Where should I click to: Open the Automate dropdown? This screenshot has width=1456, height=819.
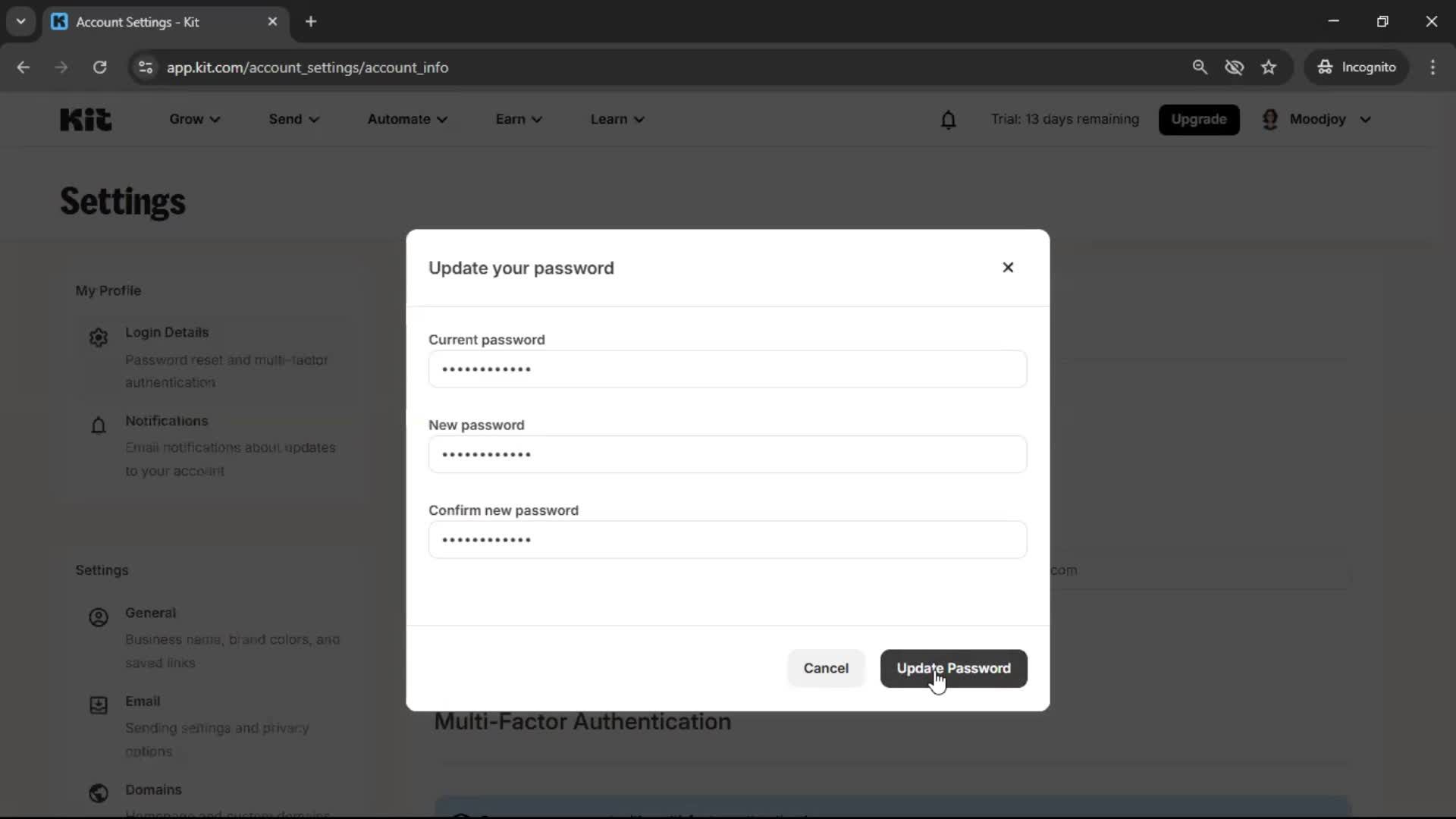[x=407, y=119]
